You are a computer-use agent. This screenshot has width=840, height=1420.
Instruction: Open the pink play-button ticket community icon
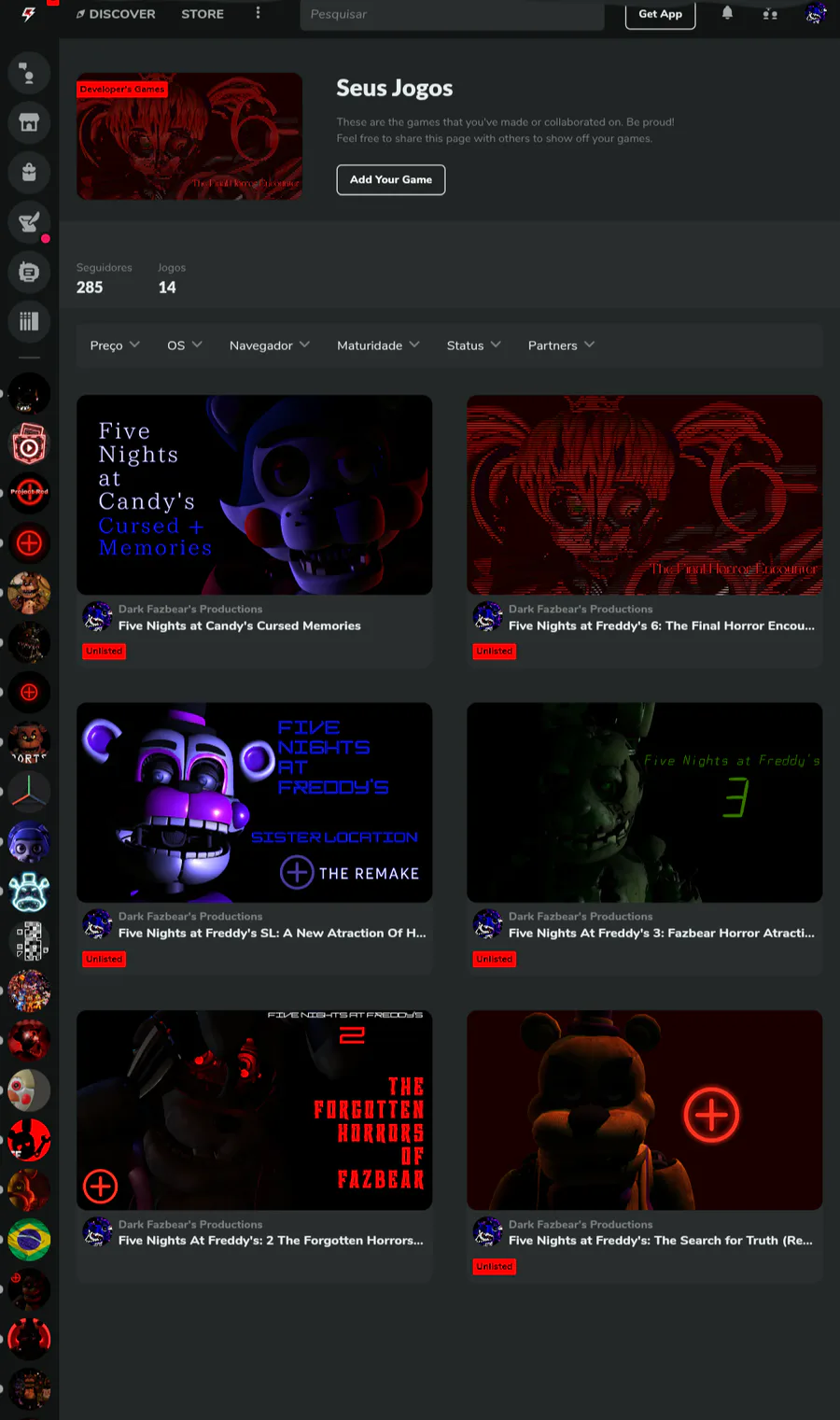click(29, 443)
